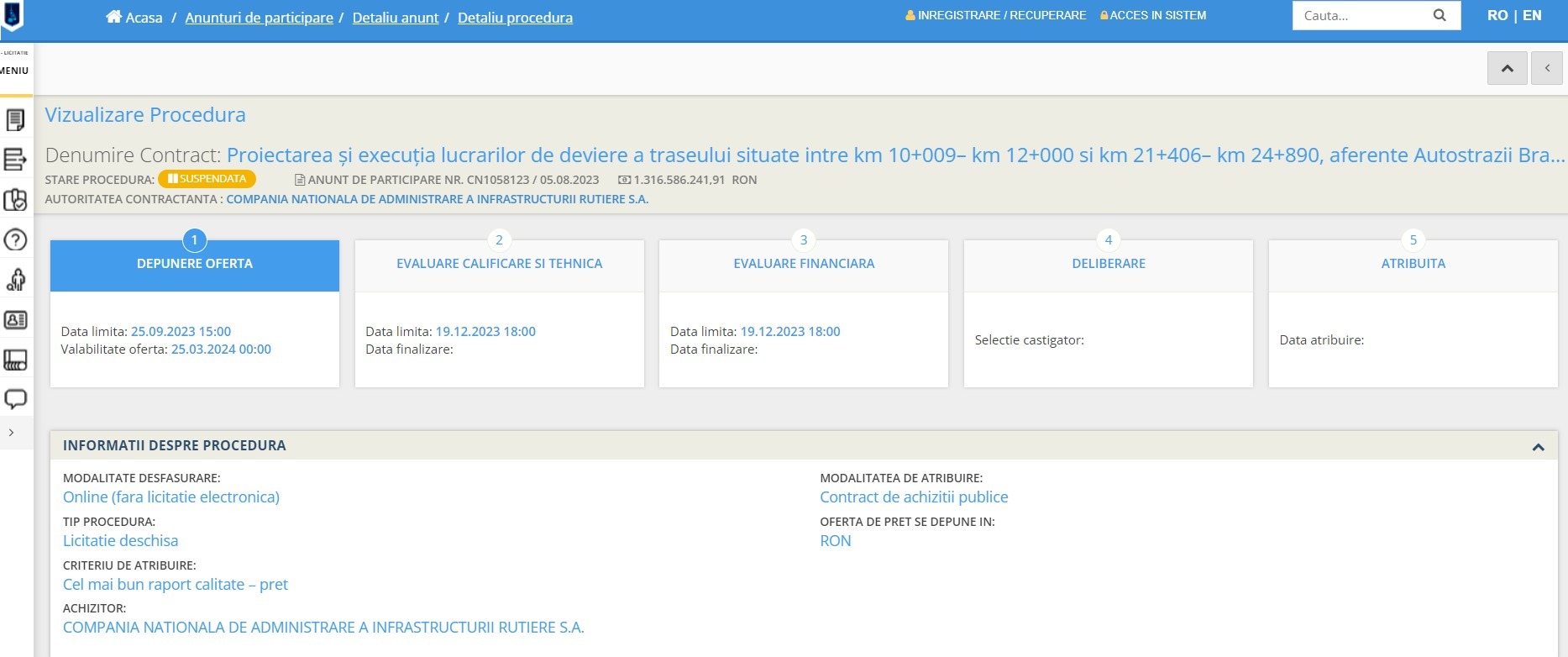The height and width of the screenshot is (657, 1568).
Task: Click ACHIZITOR company name value
Action: 323,628
